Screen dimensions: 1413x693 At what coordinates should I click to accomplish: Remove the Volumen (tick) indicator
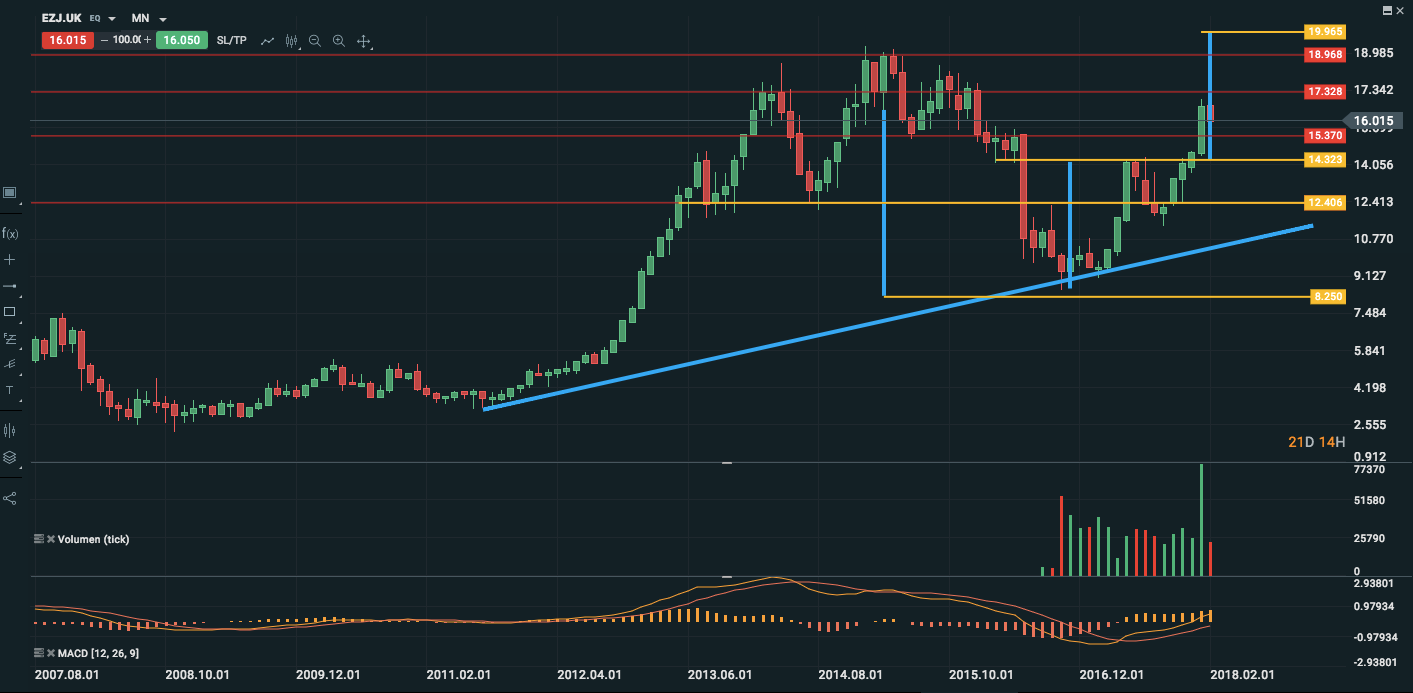tap(50, 539)
